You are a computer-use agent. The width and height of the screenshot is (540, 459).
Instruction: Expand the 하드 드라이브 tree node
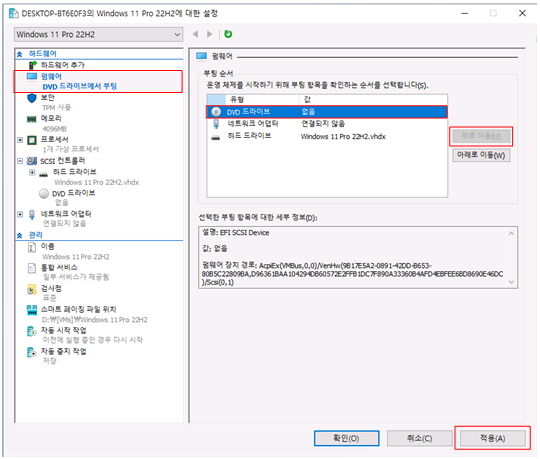(32, 172)
